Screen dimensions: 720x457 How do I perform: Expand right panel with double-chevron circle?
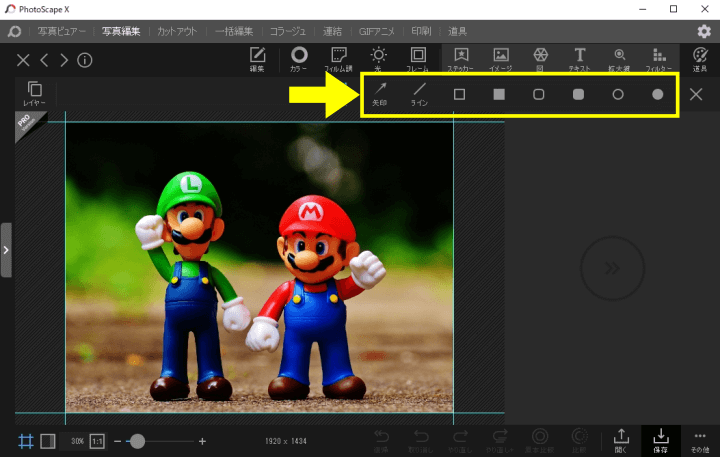(612, 268)
